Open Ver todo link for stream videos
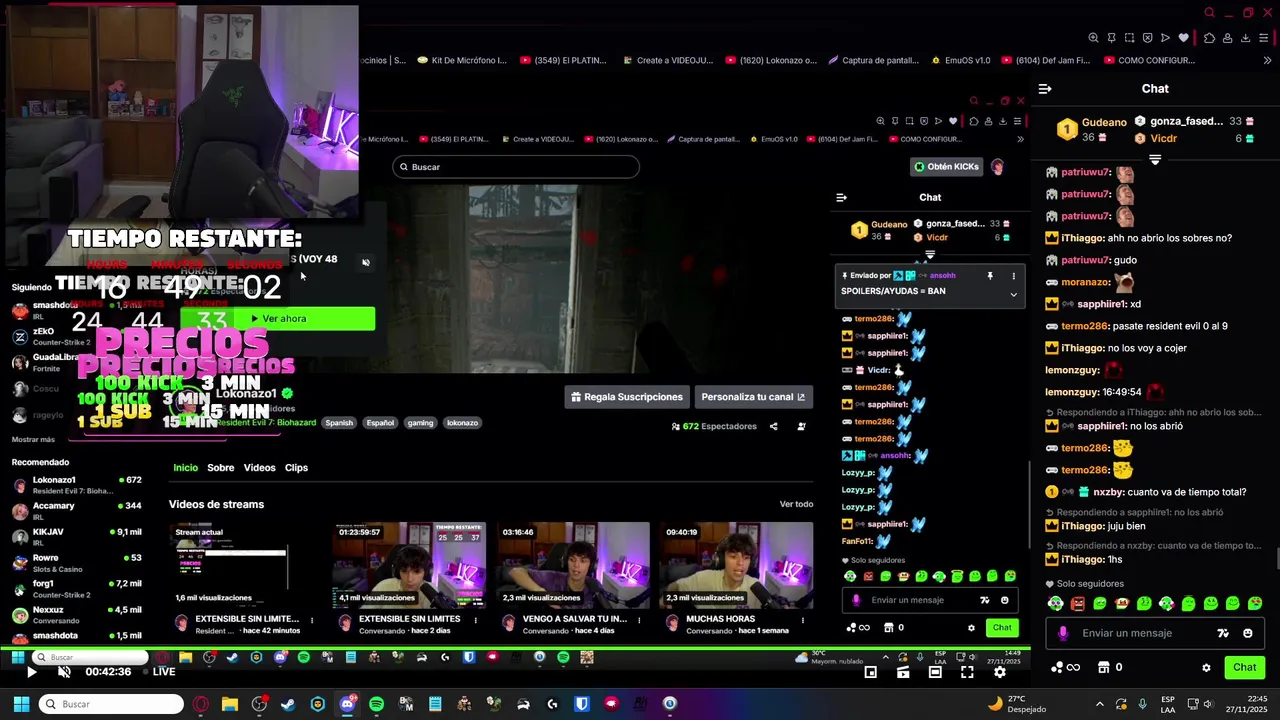The height and width of the screenshot is (720, 1280). pos(796,504)
